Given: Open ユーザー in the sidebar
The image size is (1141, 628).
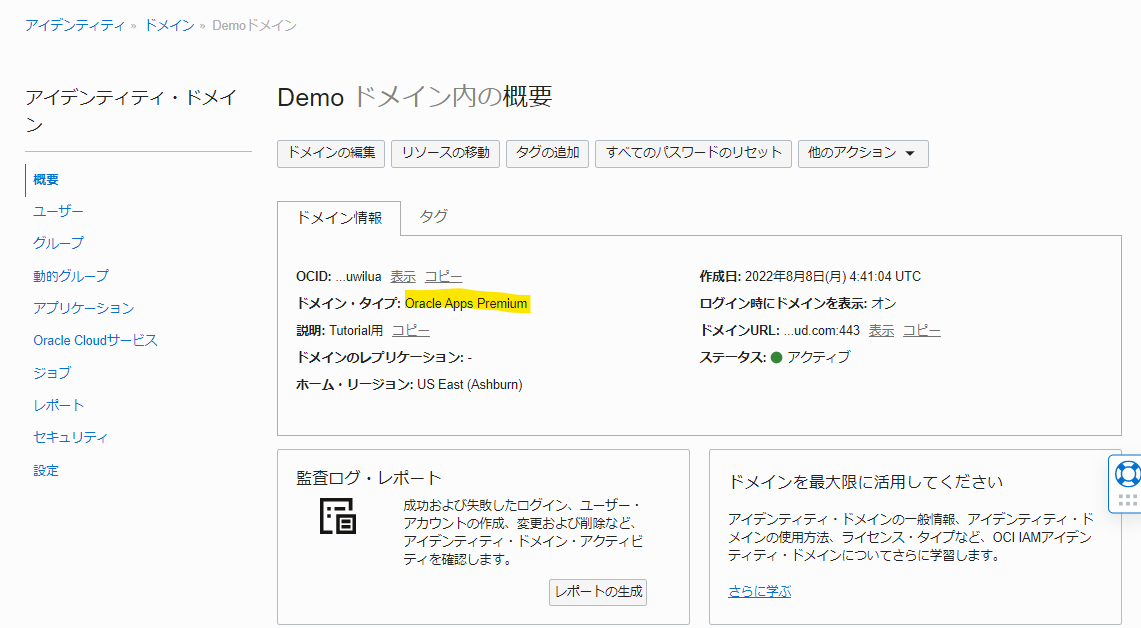Looking at the screenshot, I should [x=58, y=211].
